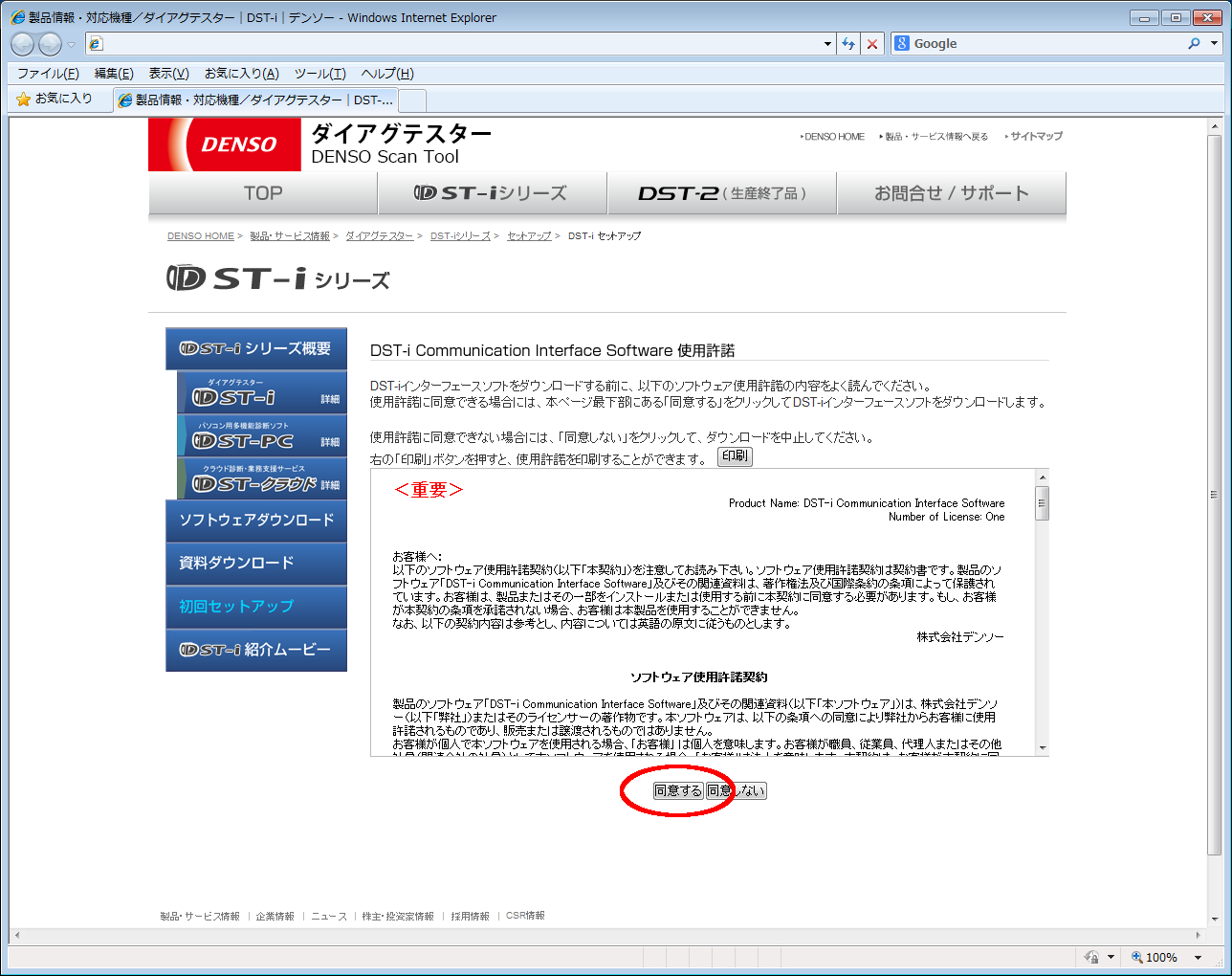1232x976 pixels.
Task: Click the 同意しない disagree button
Action: (x=736, y=790)
